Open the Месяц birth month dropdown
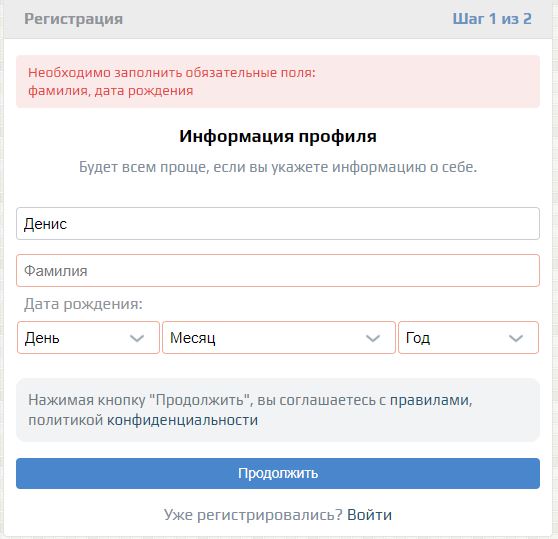This screenshot has height=539, width=558. point(279,338)
